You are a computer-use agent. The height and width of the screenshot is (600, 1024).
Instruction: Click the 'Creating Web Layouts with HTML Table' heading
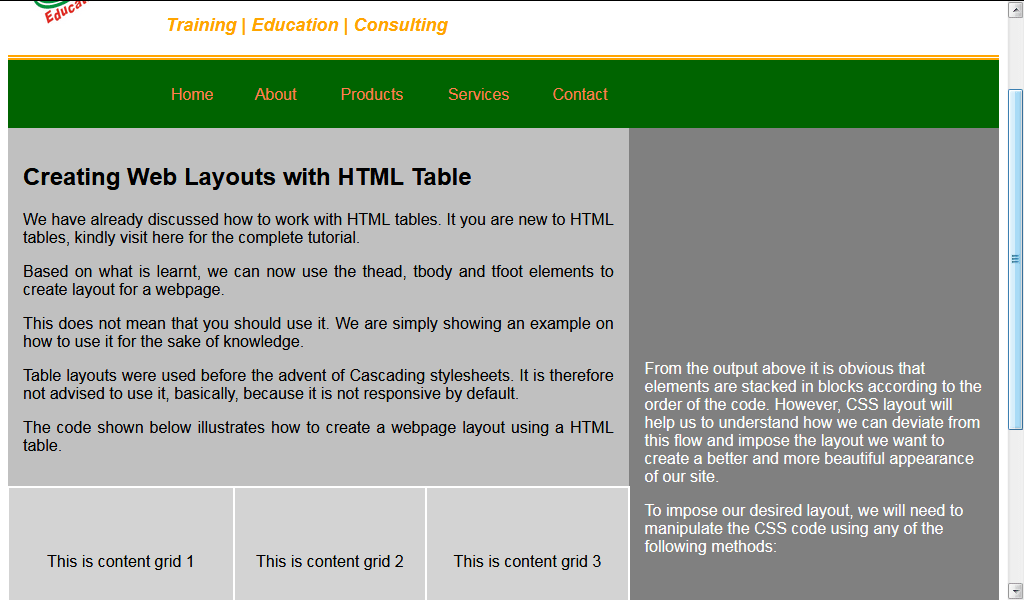click(246, 177)
